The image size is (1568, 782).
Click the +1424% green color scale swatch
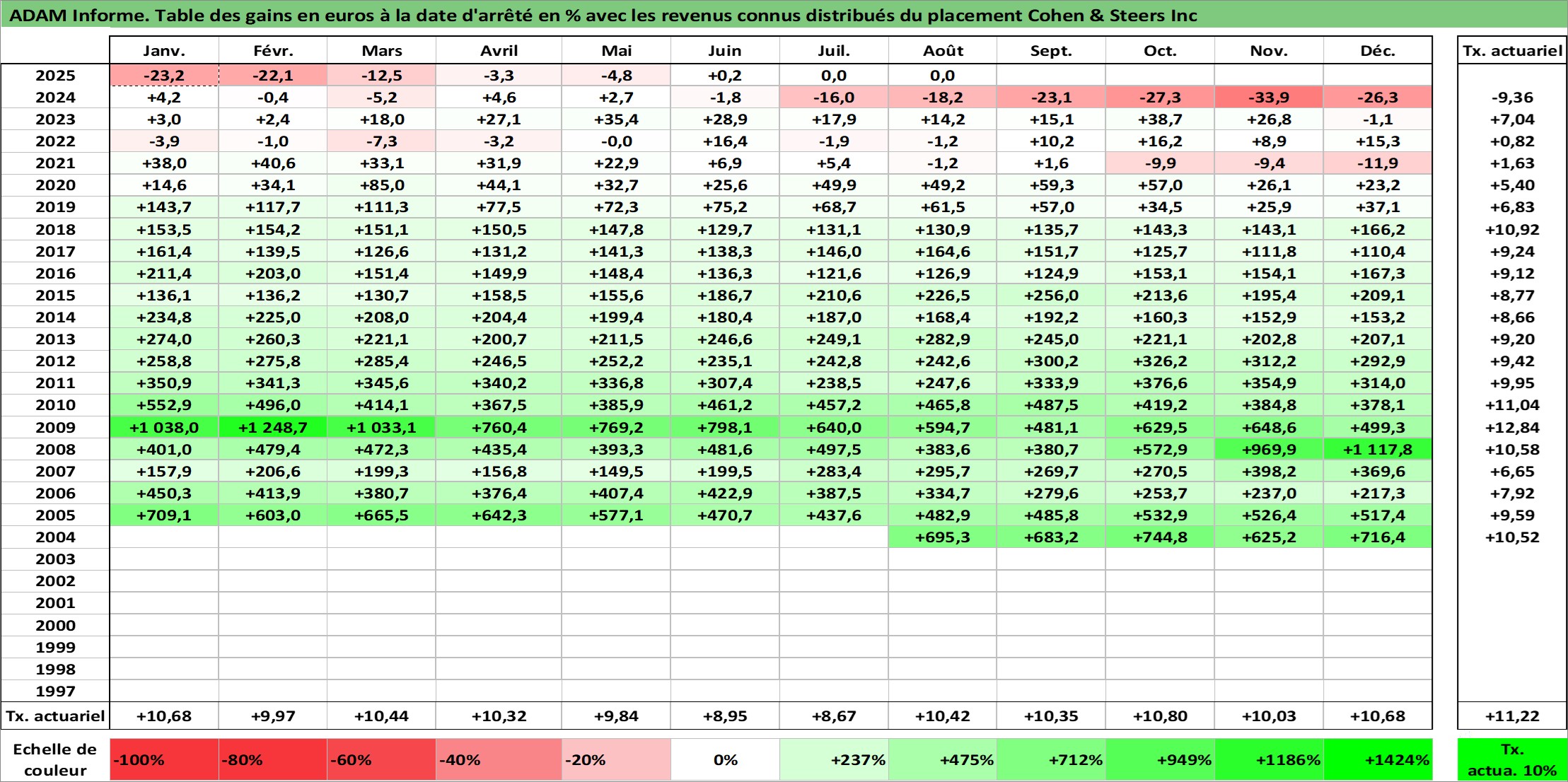click(x=1378, y=760)
